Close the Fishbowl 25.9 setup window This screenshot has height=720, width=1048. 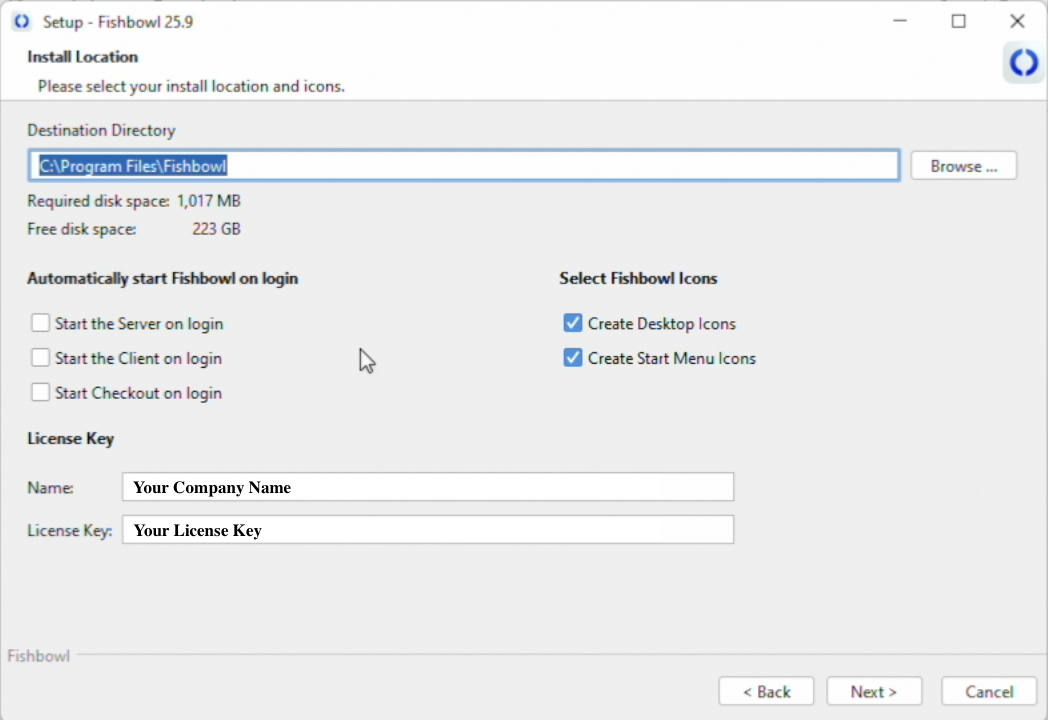pyautogui.click(x=1017, y=20)
